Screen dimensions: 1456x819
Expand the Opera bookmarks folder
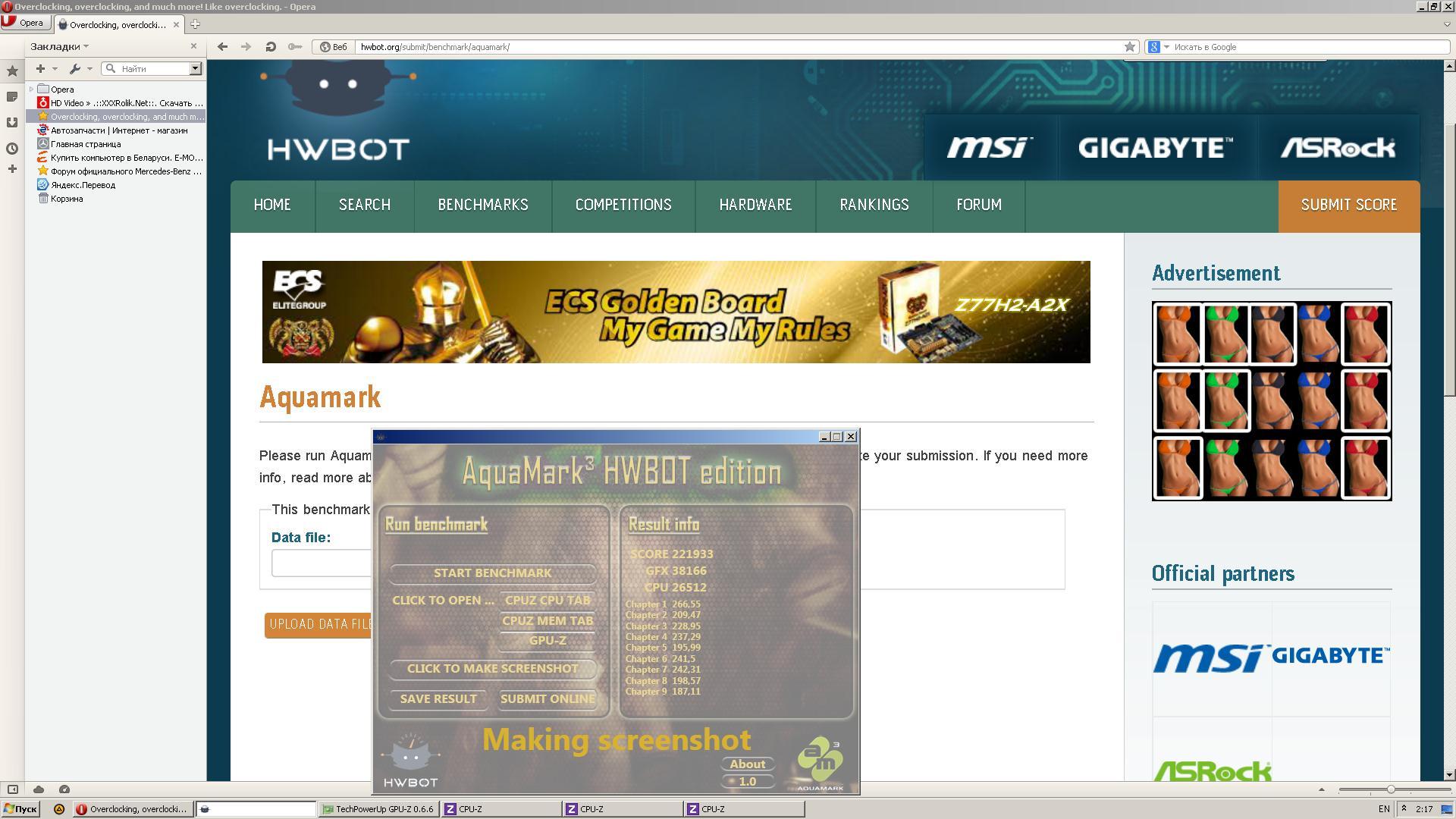pyautogui.click(x=31, y=89)
